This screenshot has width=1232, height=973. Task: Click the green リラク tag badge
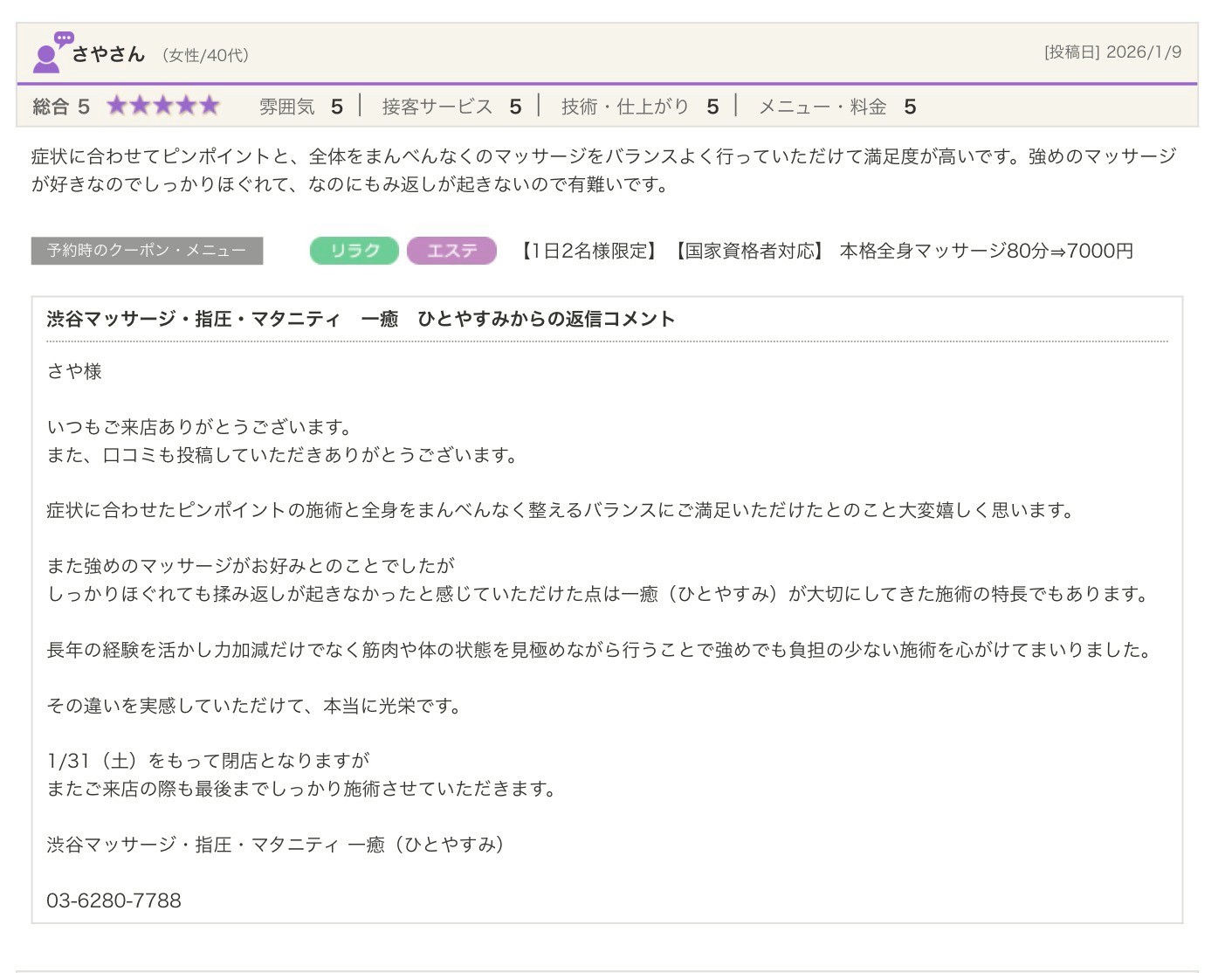tap(354, 251)
